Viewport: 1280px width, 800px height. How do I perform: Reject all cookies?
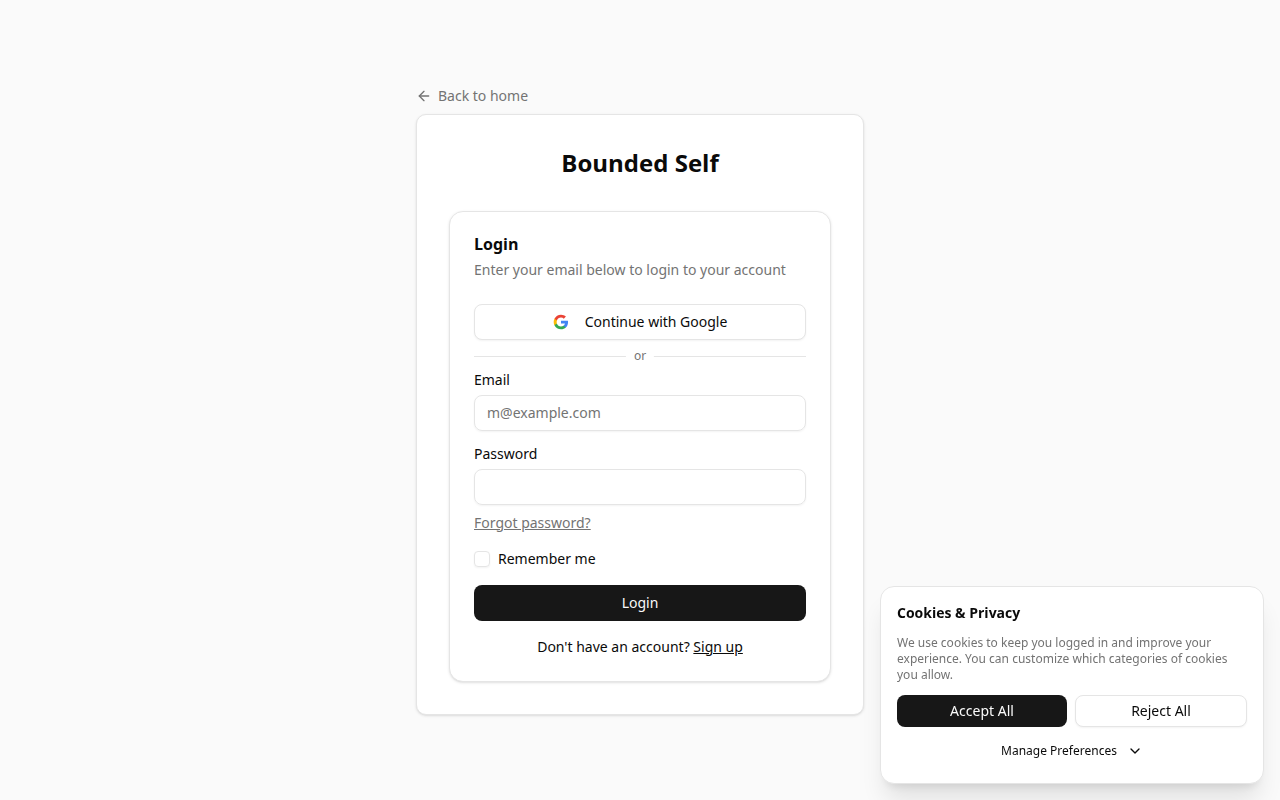point(1160,710)
